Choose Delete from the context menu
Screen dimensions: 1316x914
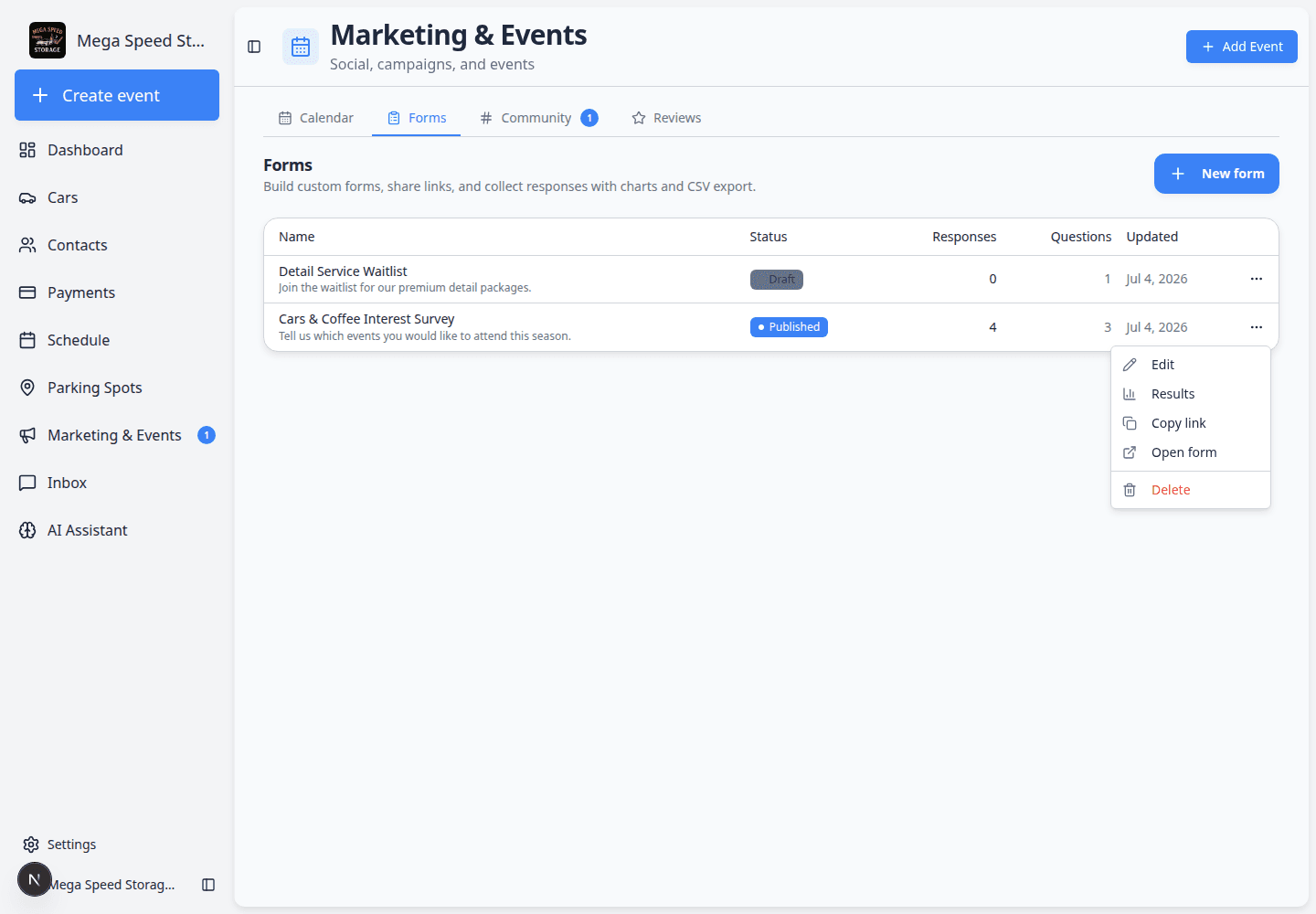1191,490
